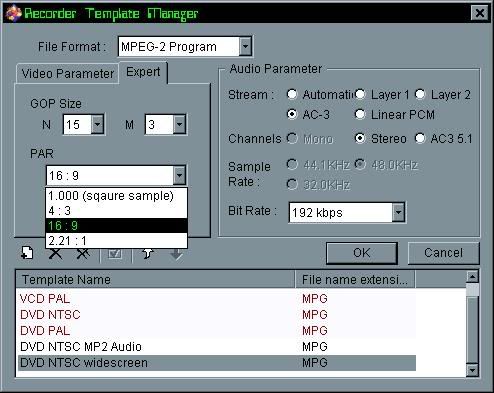This screenshot has width=494, height=393.
Task: Open the Bit Rate dropdown
Action: 398,212
